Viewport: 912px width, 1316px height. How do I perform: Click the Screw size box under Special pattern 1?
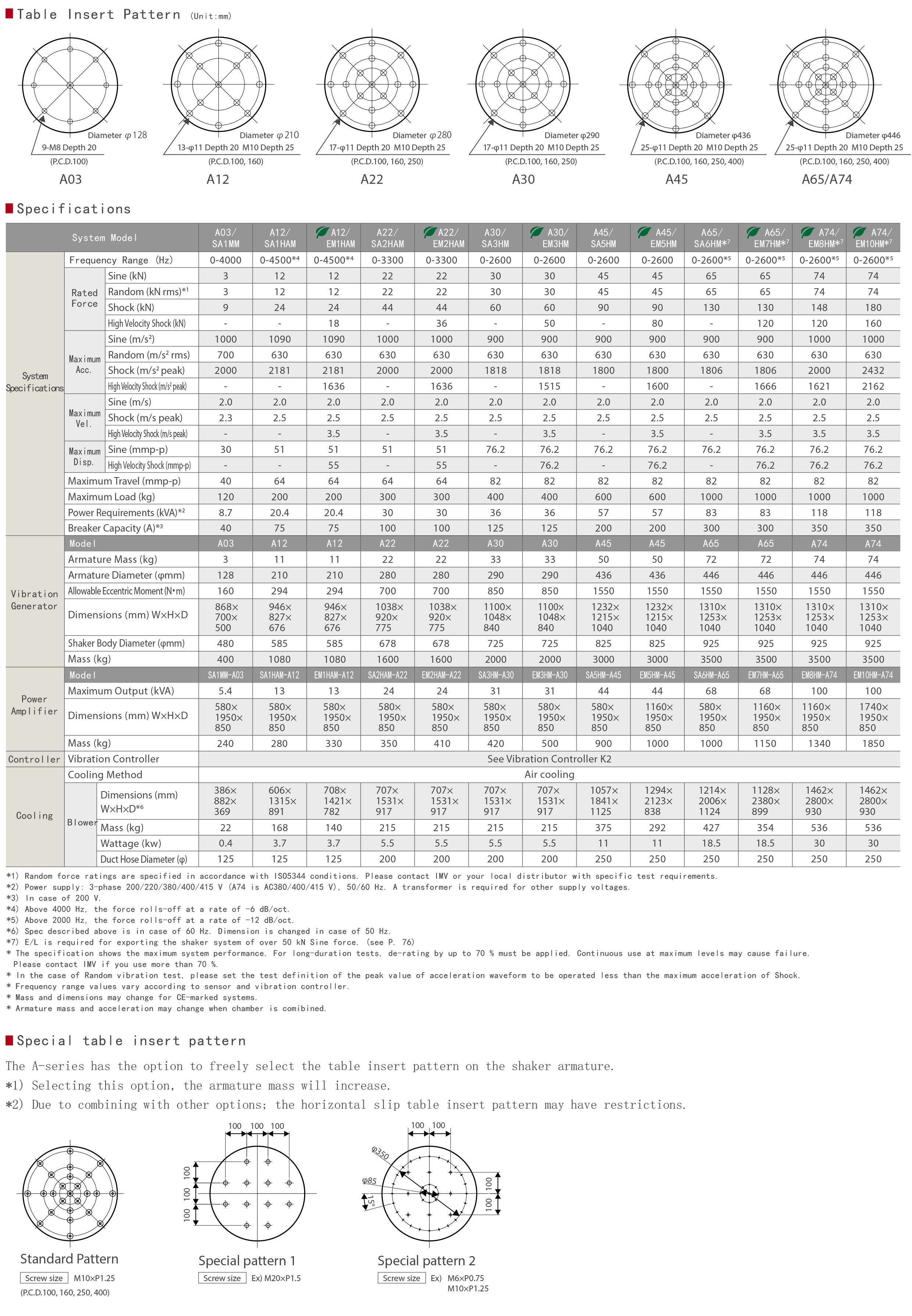click(222, 1278)
